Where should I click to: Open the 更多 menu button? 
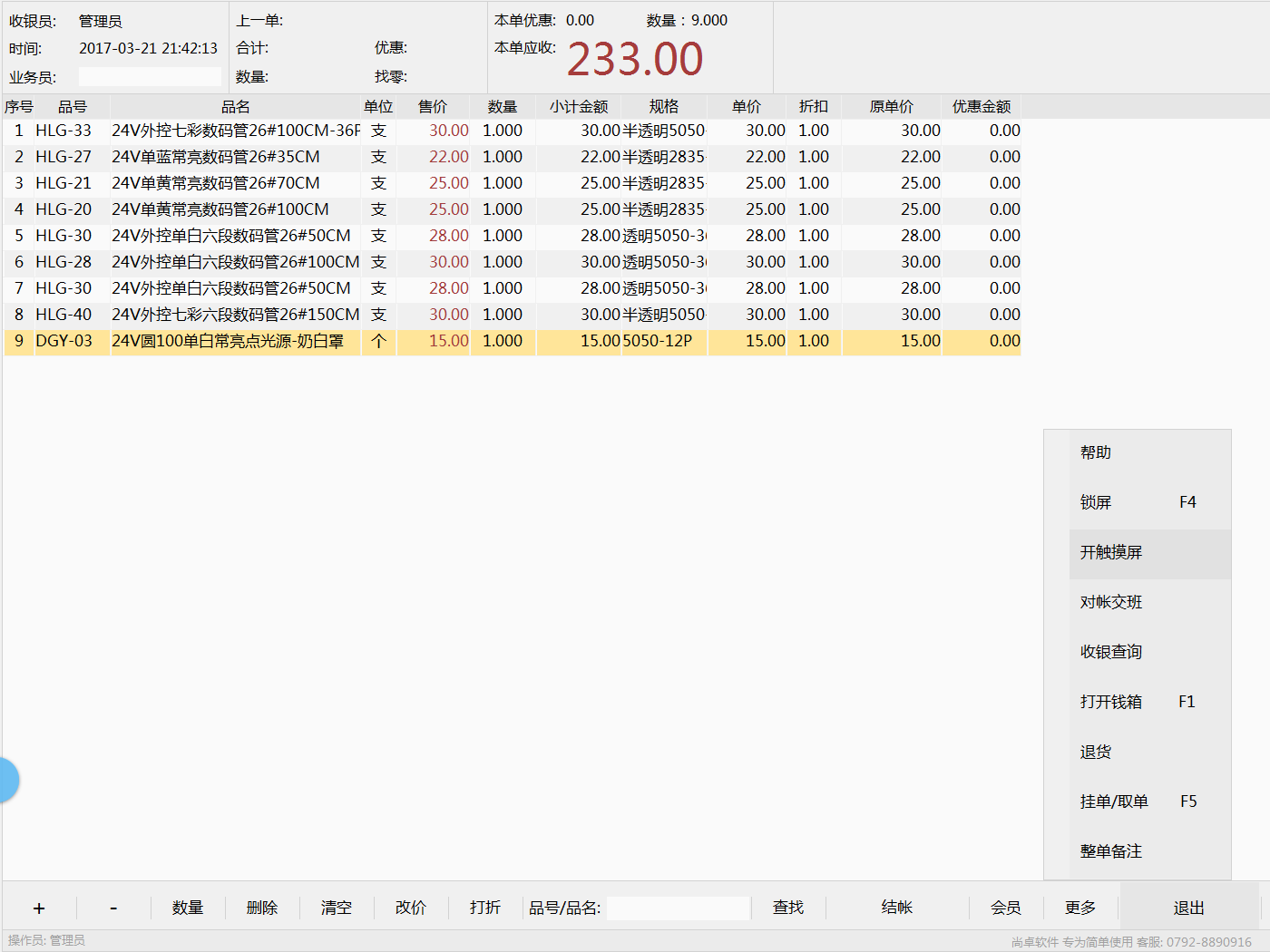click(1079, 908)
